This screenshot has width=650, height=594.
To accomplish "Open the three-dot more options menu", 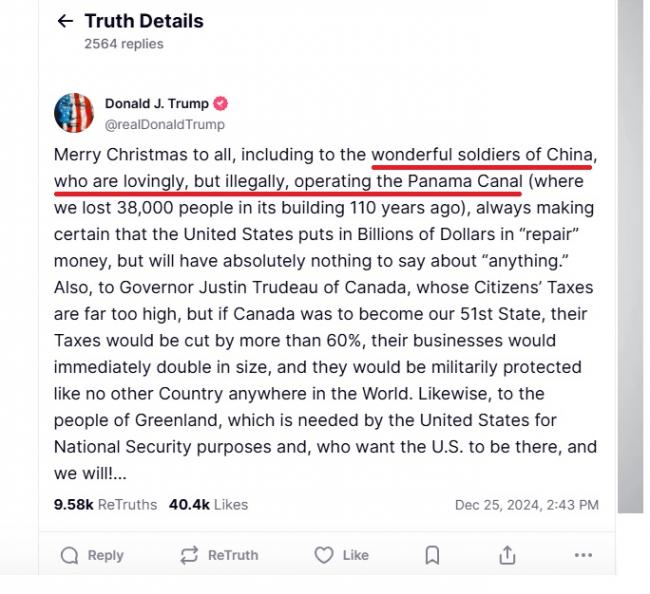I will click(x=583, y=555).
